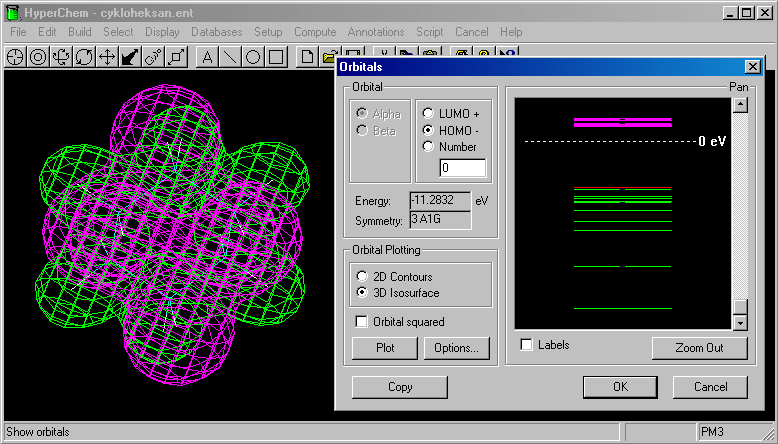Image resolution: width=778 pixels, height=444 pixels.
Task: Click the text annotation 'A' tool
Action: pos(208,57)
